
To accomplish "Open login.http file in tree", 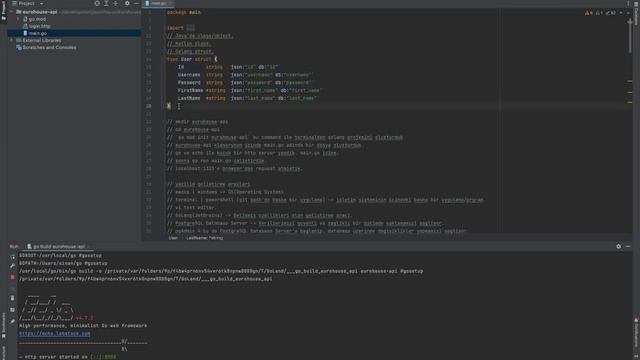I will [x=39, y=26].
